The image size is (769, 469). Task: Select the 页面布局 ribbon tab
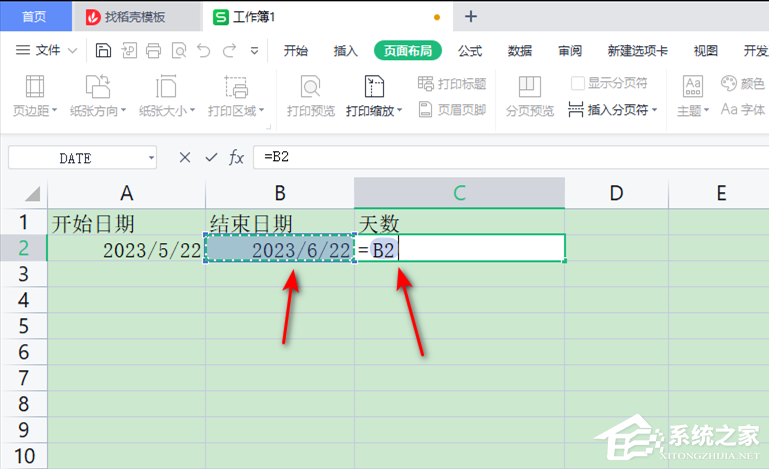tap(408, 51)
